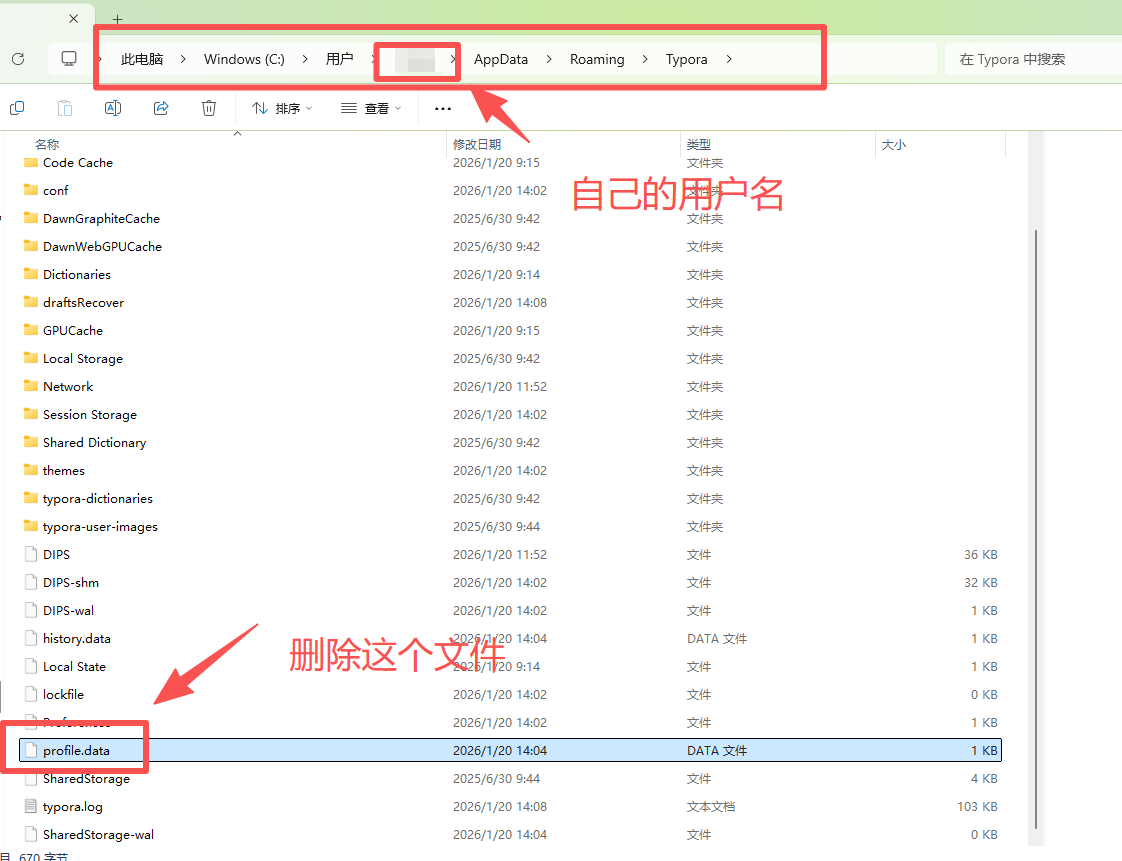
Task: Click the Paste icon in the toolbar
Action: point(63,107)
